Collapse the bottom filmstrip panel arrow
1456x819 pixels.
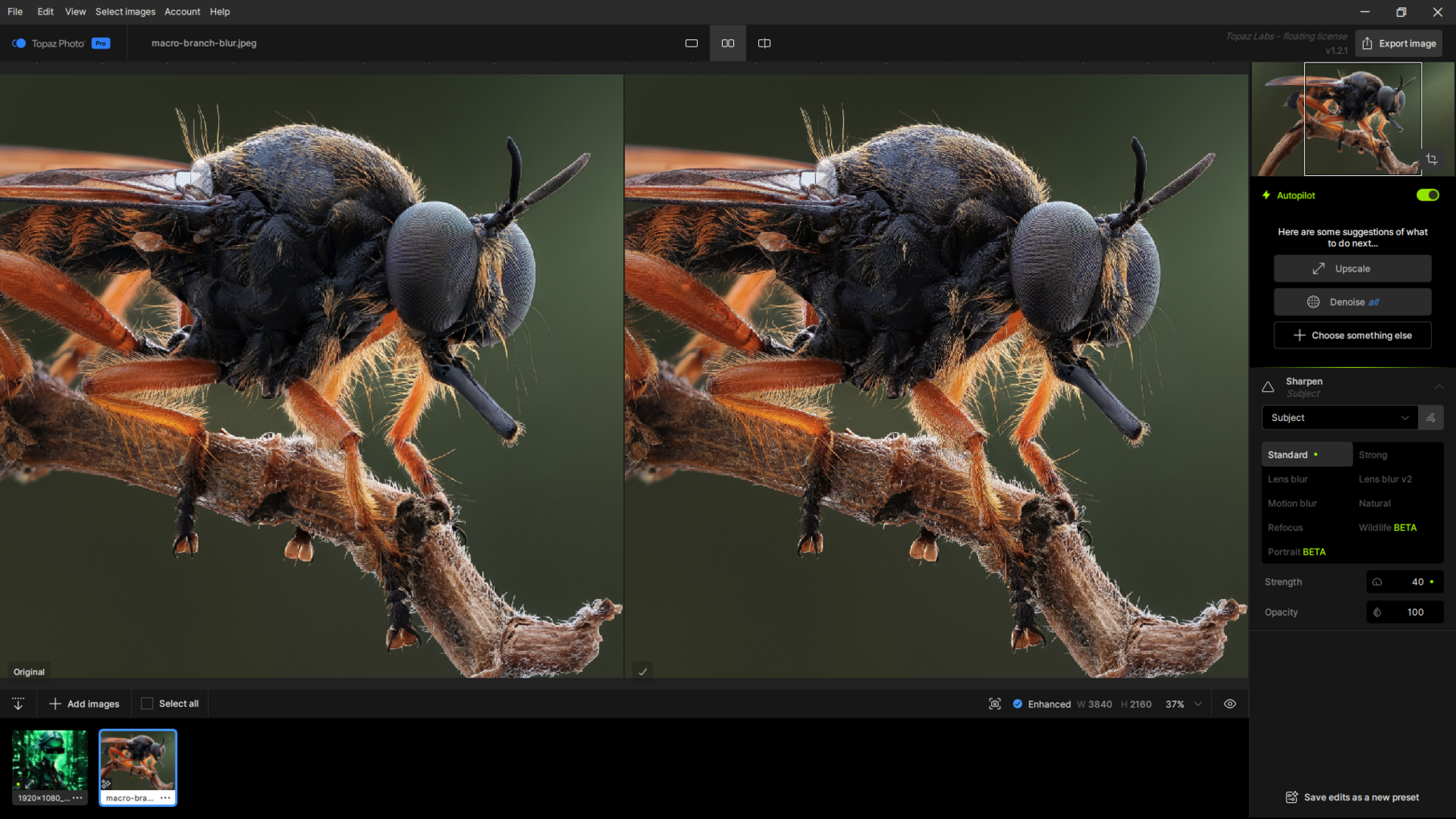point(18,703)
